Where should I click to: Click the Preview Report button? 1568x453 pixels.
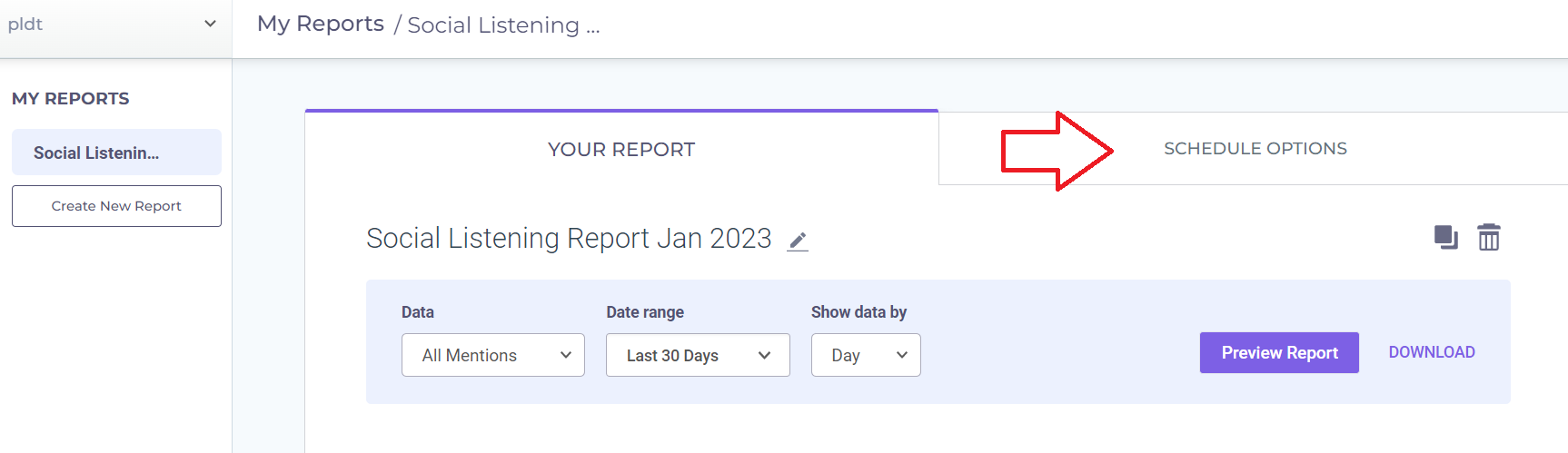pyautogui.click(x=1279, y=352)
